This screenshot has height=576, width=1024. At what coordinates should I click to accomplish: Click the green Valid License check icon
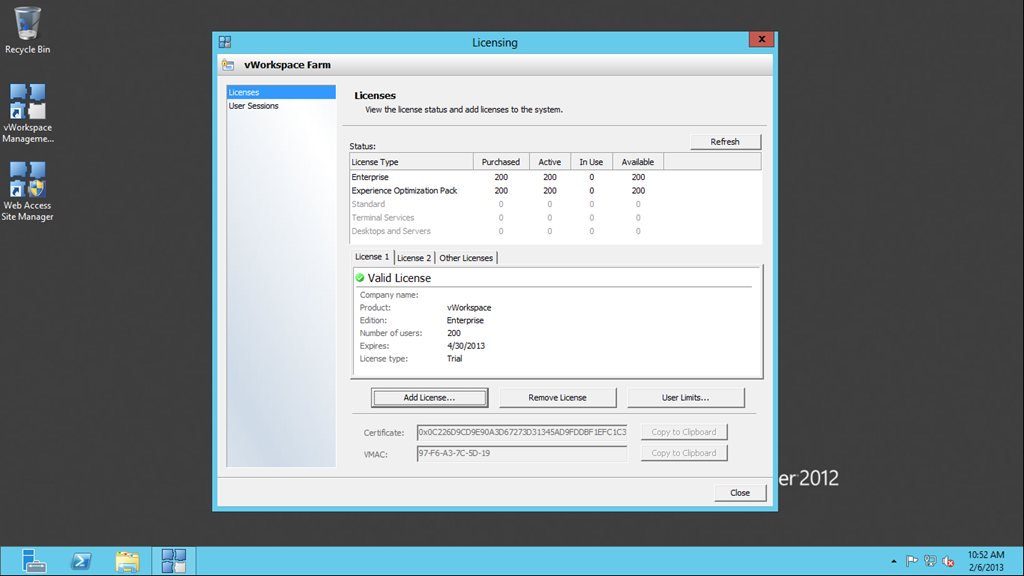(360, 278)
